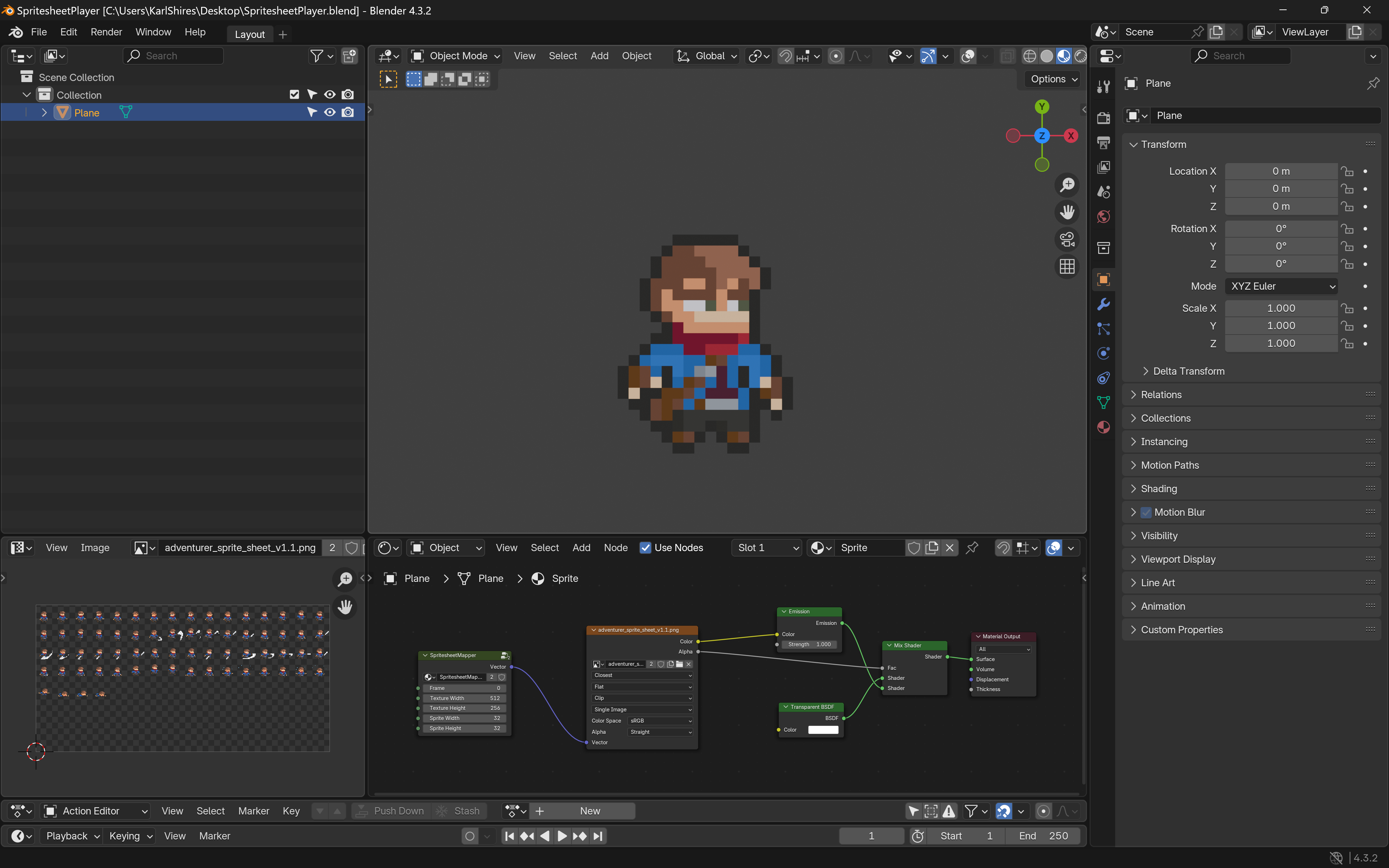Click Push Down button in Action Editor

(x=391, y=811)
